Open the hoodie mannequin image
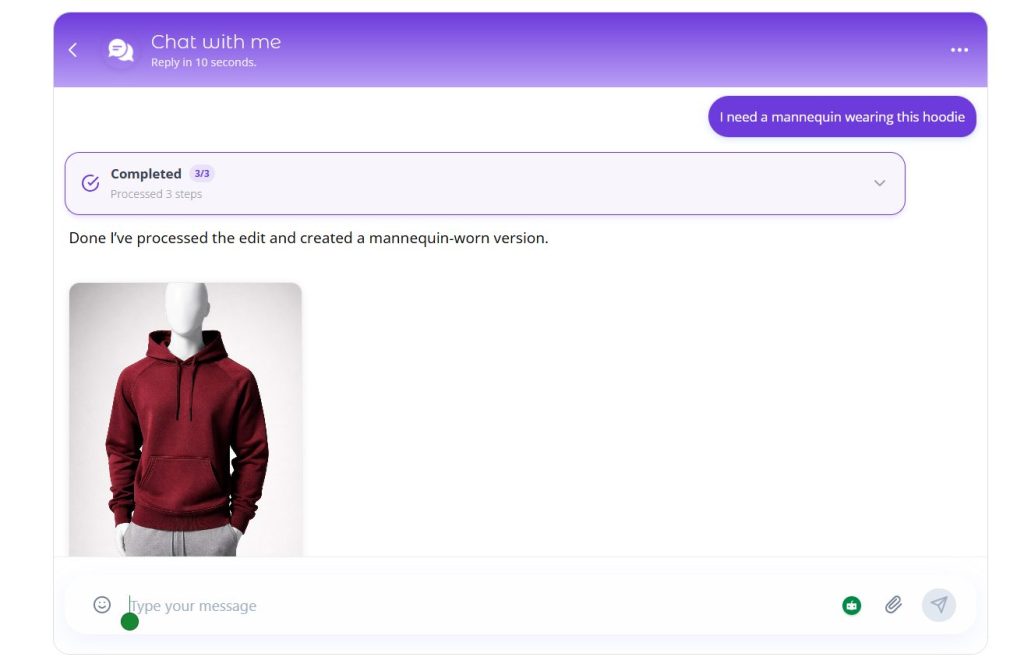1024x657 pixels. tap(184, 420)
